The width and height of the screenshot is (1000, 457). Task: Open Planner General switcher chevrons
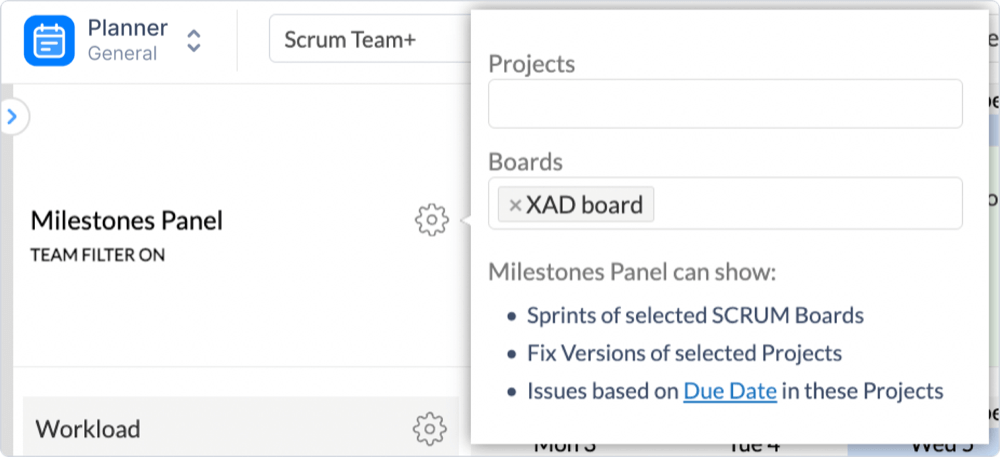click(x=194, y=40)
